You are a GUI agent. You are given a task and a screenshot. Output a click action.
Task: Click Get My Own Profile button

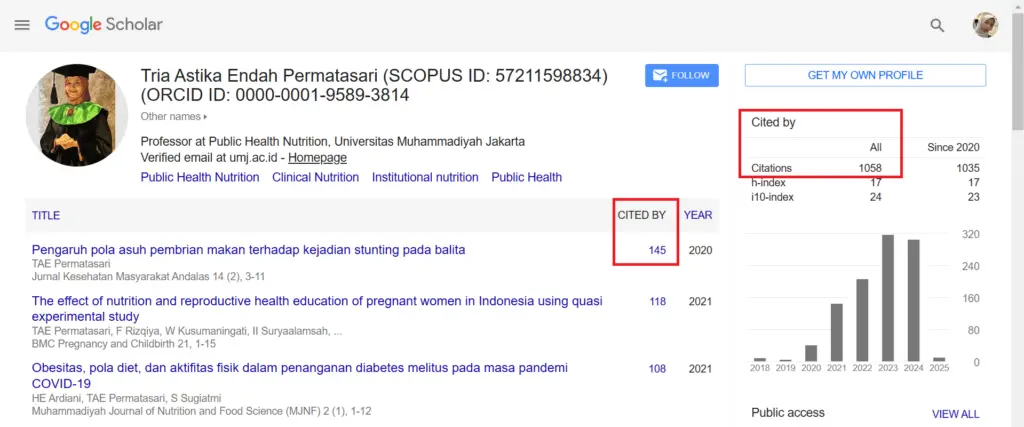pos(865,75)
